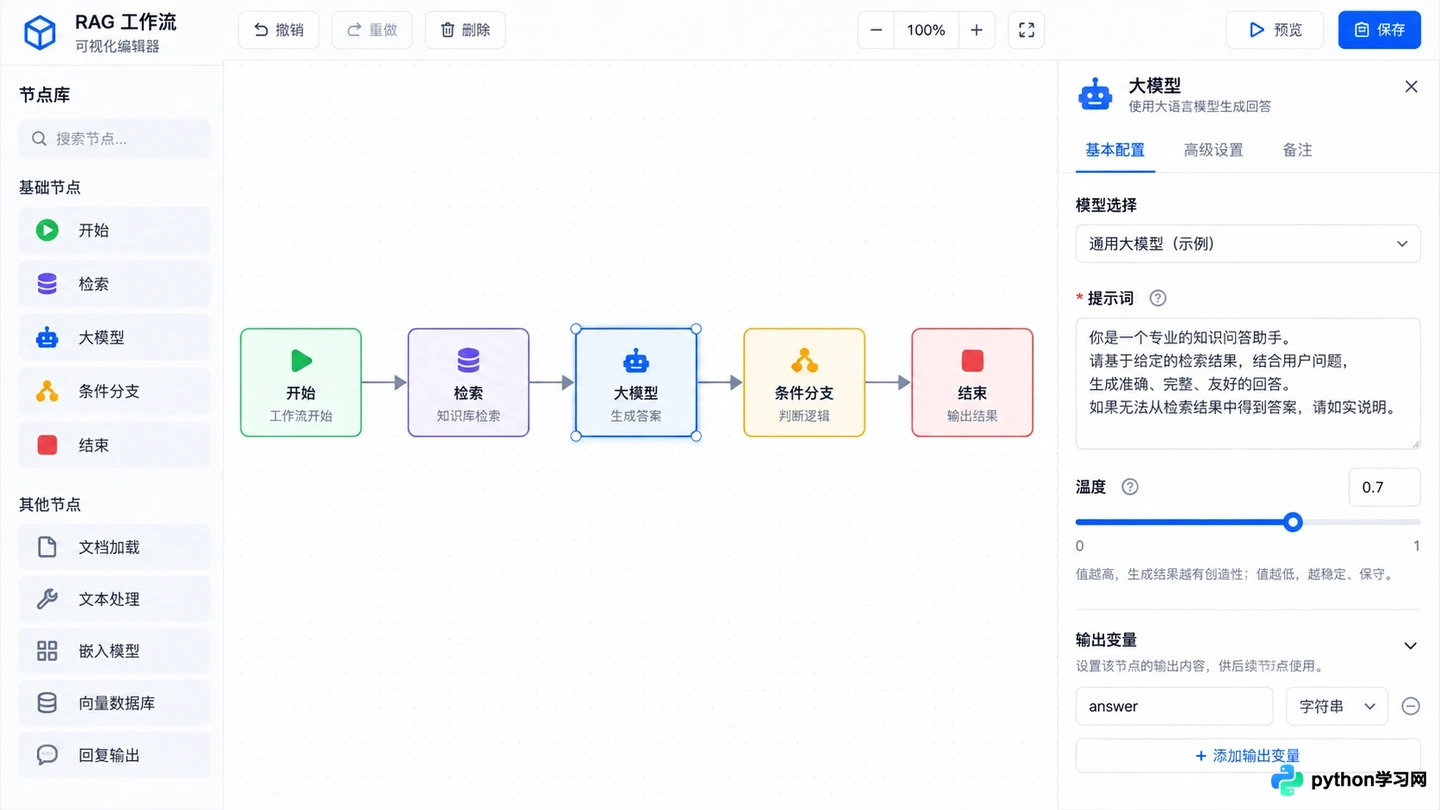Click the 可视化编辑器 subtitle text
The image size is (1440, 810).
(117, 46)
